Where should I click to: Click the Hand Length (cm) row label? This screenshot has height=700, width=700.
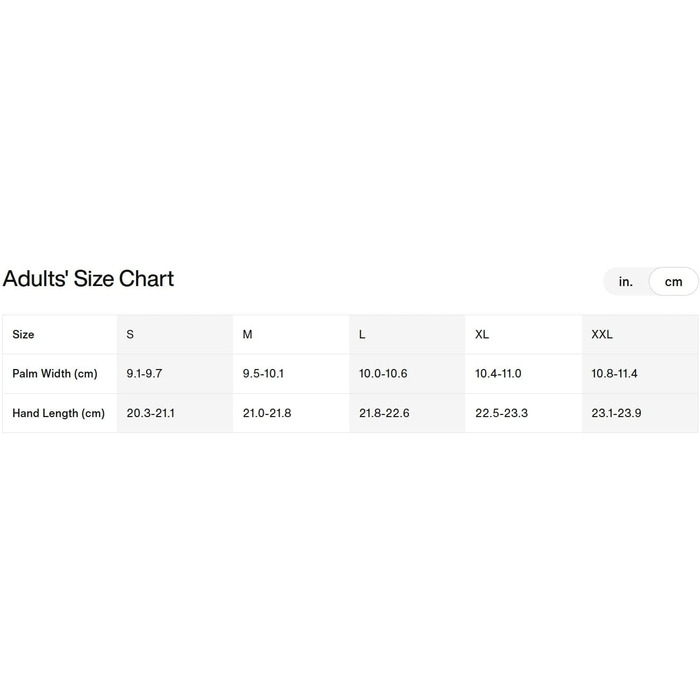coord(58,413)
